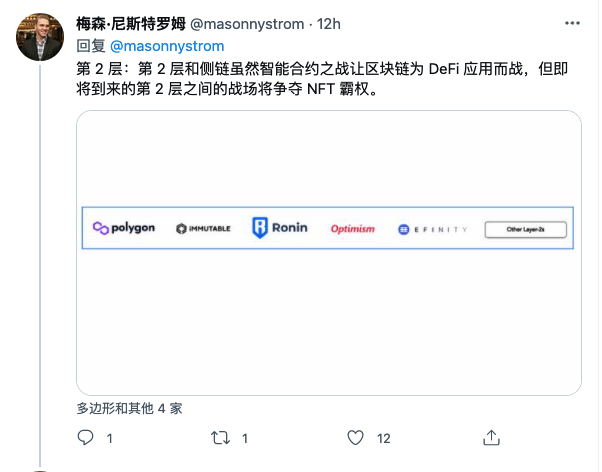This screenshot has height=472, width=602.
Task: Click the author display name 梅森·尼斯特罗姆
Action: click(x=131, y=24)
